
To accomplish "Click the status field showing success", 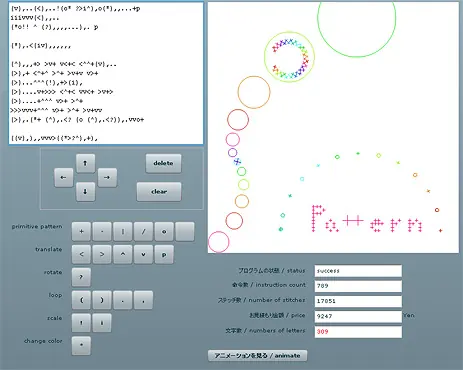I will pos(358,271).
